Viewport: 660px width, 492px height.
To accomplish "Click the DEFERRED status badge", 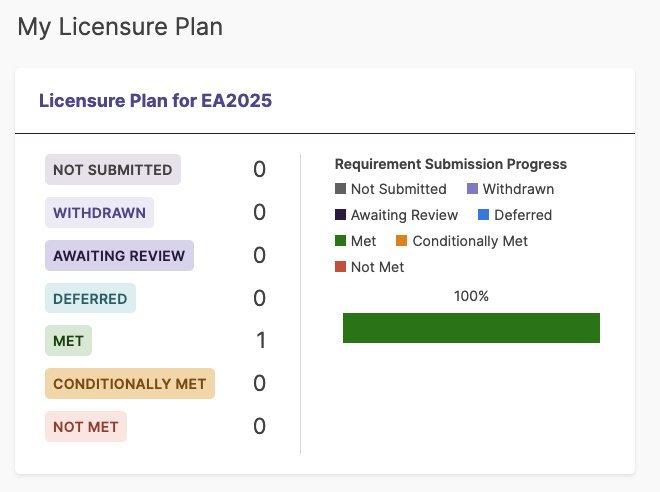I will point(90,299).
